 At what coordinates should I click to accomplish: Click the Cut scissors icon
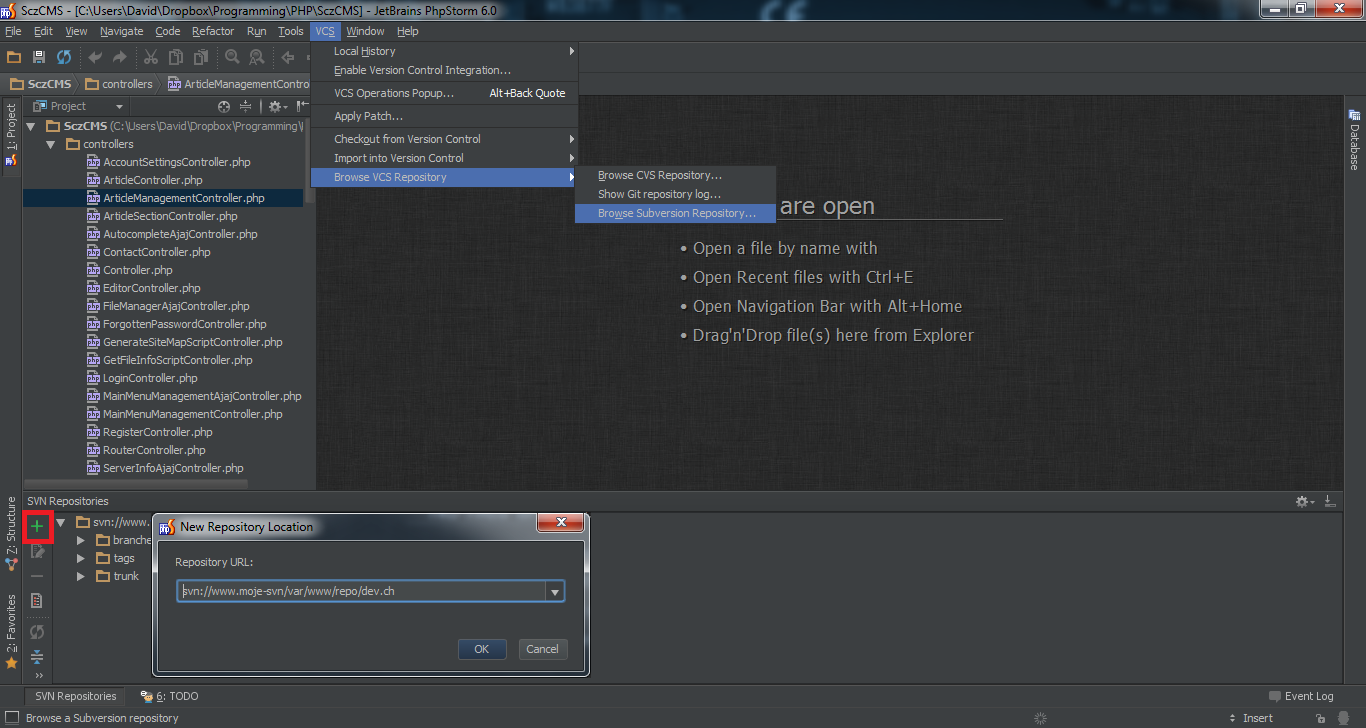coord(151,57)
